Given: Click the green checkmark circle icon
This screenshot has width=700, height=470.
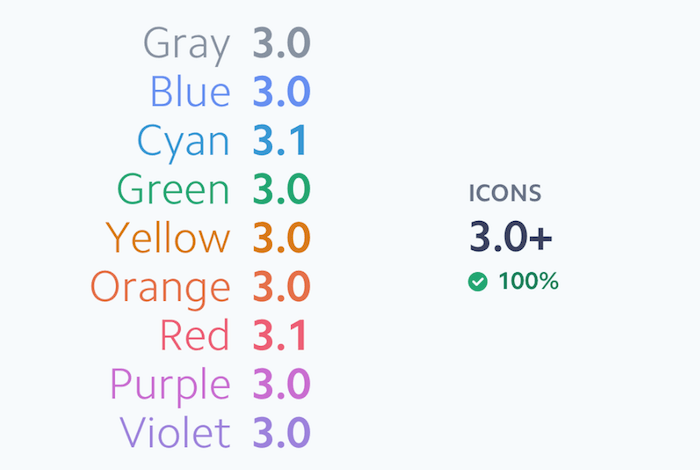Looking at the screenshot, I should [478, 282].
